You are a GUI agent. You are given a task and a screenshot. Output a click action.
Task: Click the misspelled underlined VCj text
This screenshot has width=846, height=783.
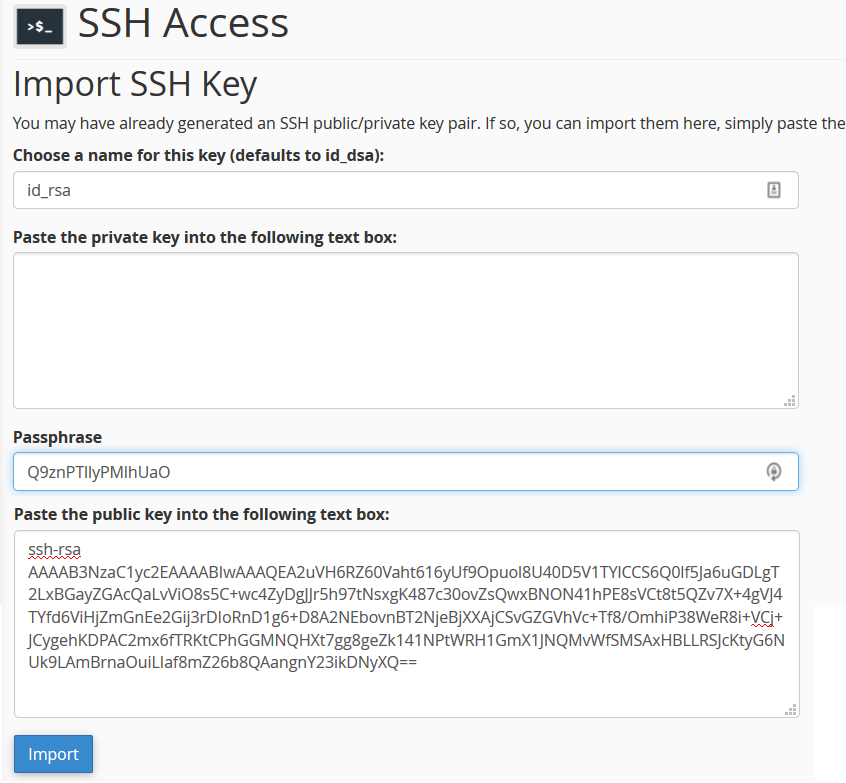point(762,617)
